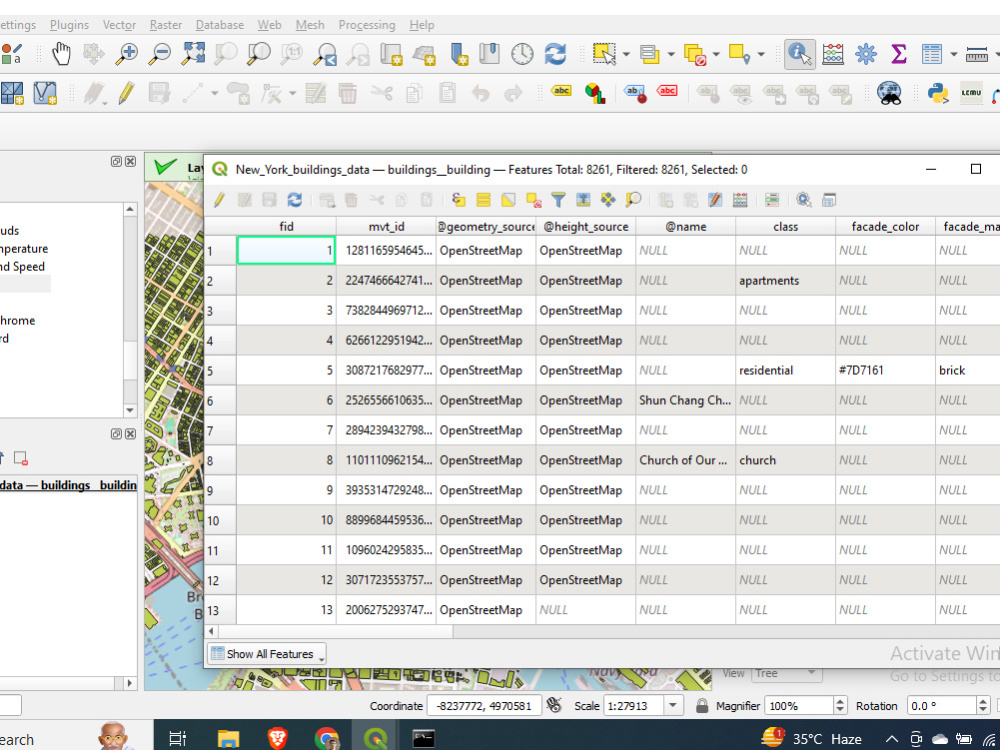This screenshot has height=750, width=1000.
Task: Refresh the map canvas
Action: click(x=555, y=54)
